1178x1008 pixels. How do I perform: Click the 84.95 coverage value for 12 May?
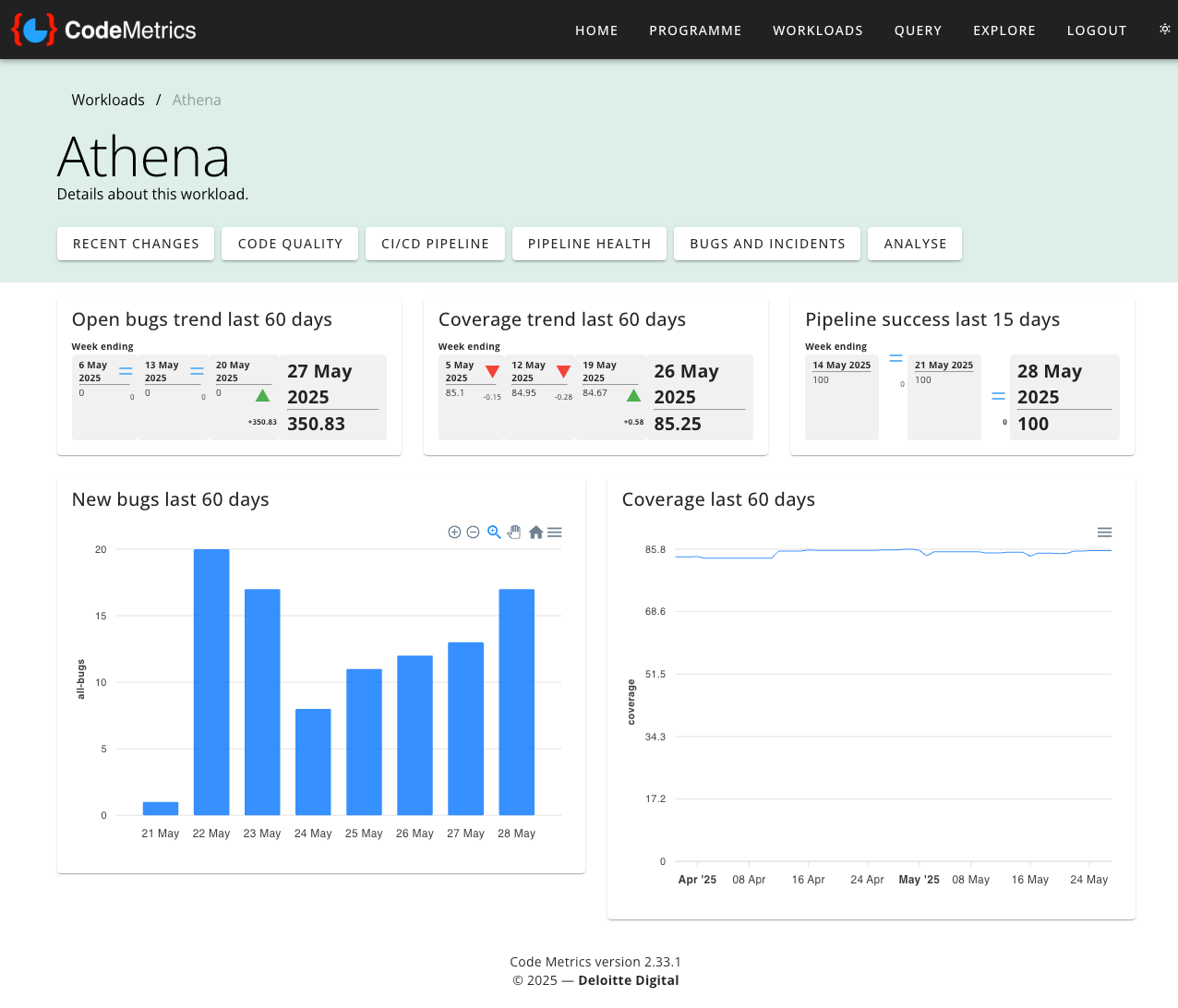[x=523, y=393]
